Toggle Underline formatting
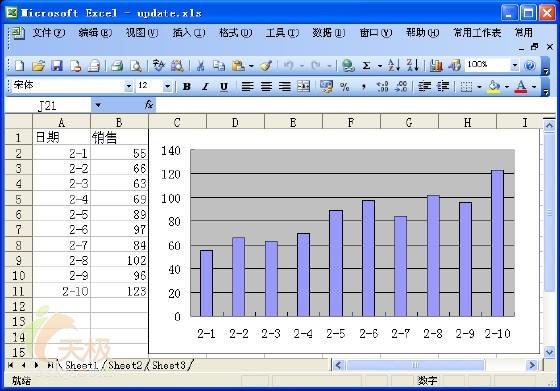 224,86
